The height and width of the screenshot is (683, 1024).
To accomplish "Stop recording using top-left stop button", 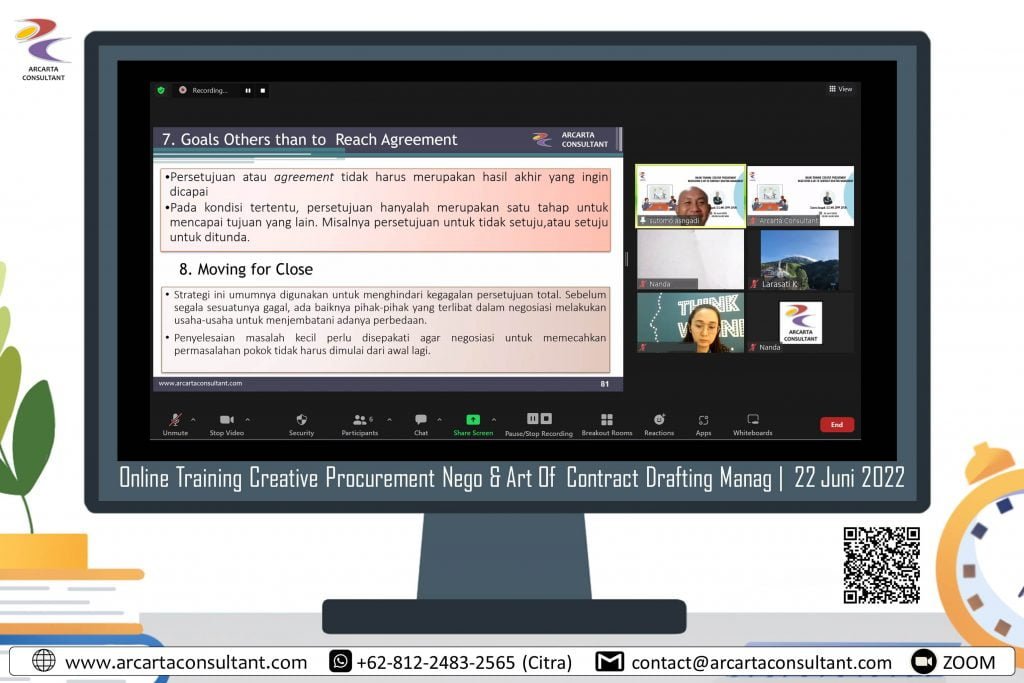I will (263, 90).
